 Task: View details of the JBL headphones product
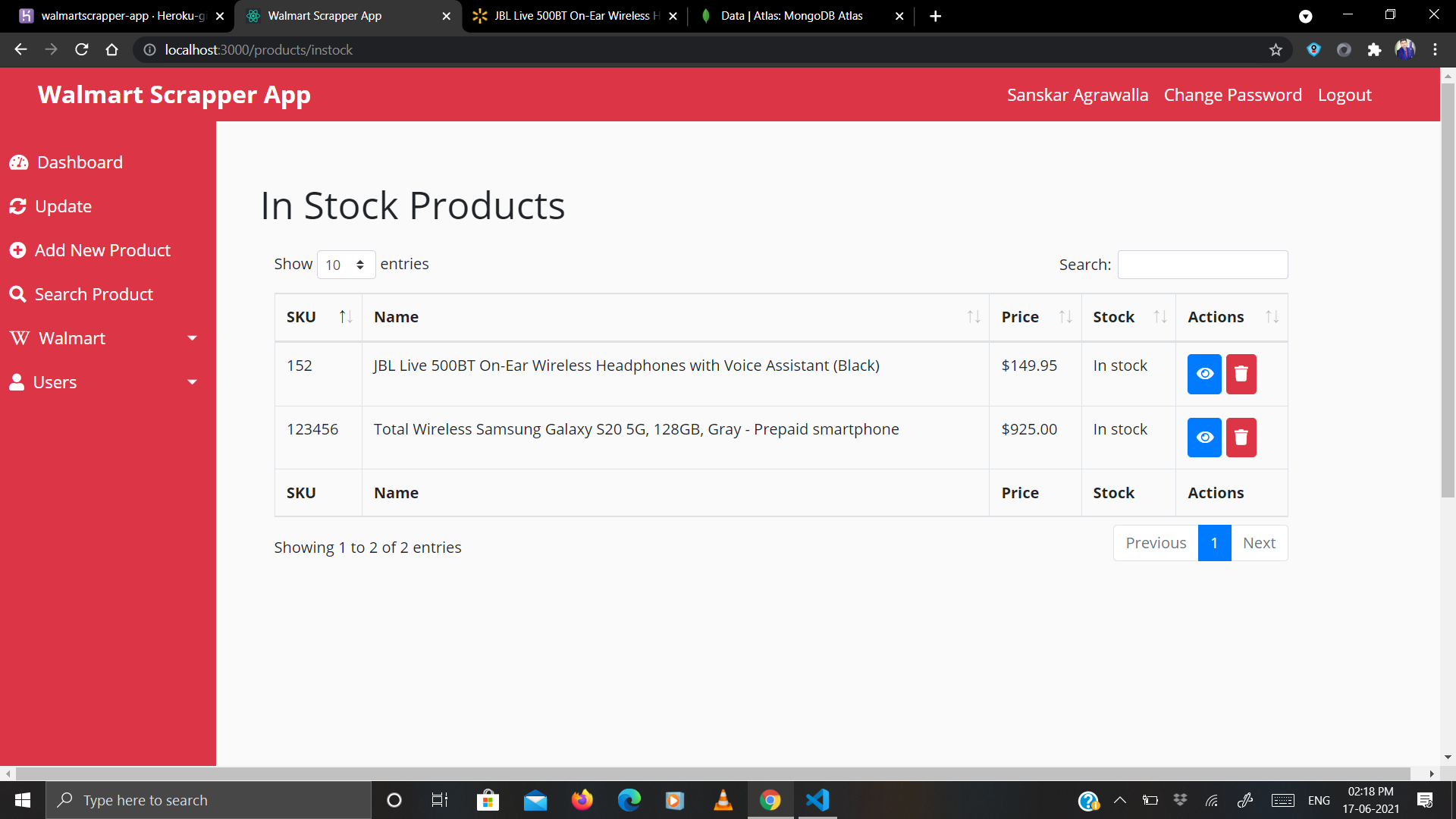point(1203,374)
